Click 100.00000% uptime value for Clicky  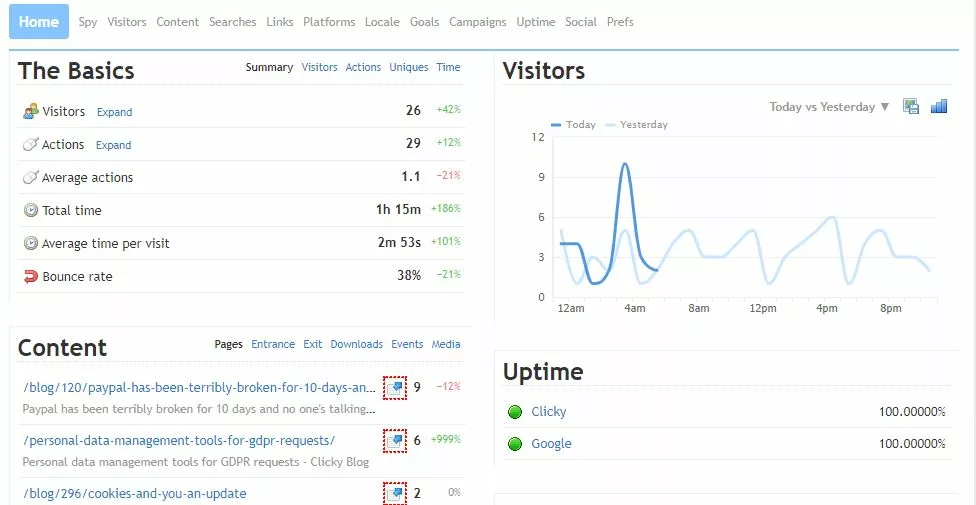tap(912, 412)
